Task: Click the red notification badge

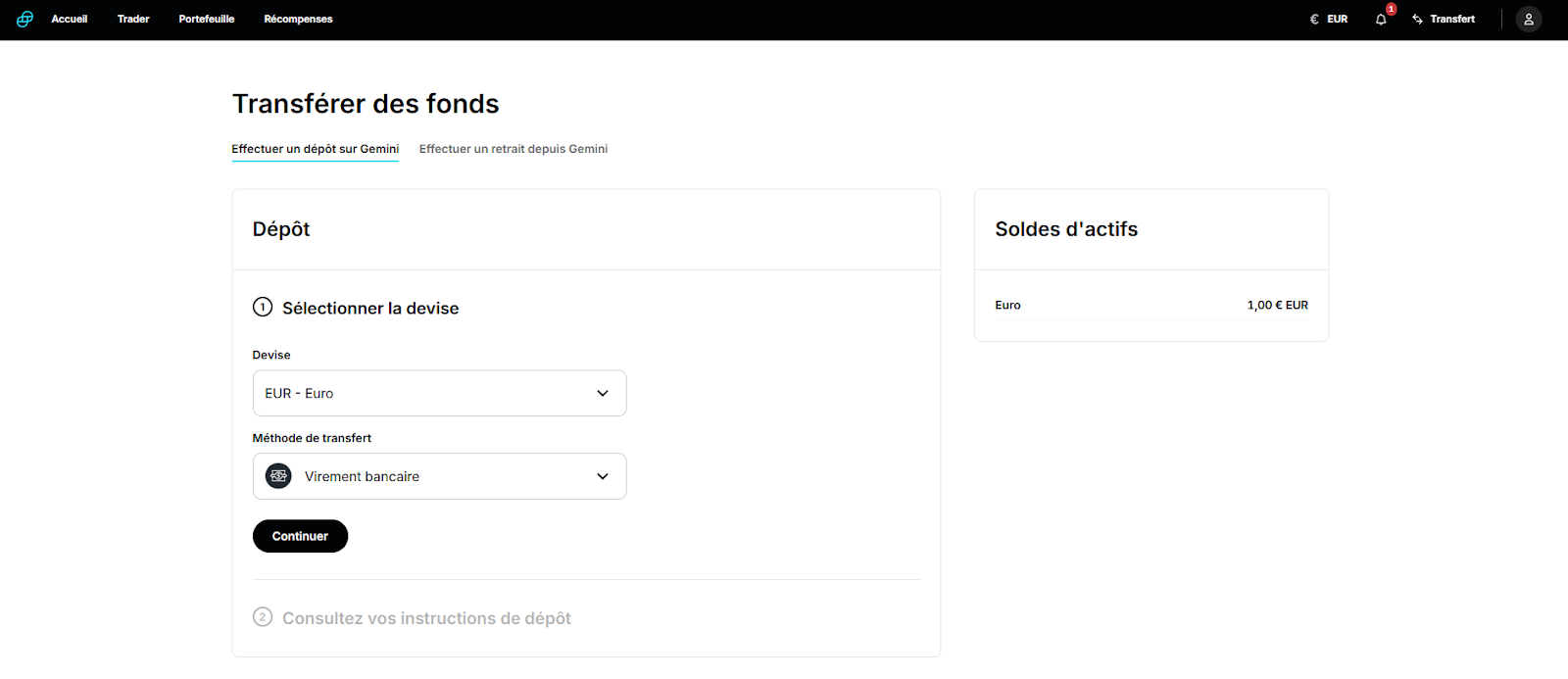Action: coord(1391,9)
